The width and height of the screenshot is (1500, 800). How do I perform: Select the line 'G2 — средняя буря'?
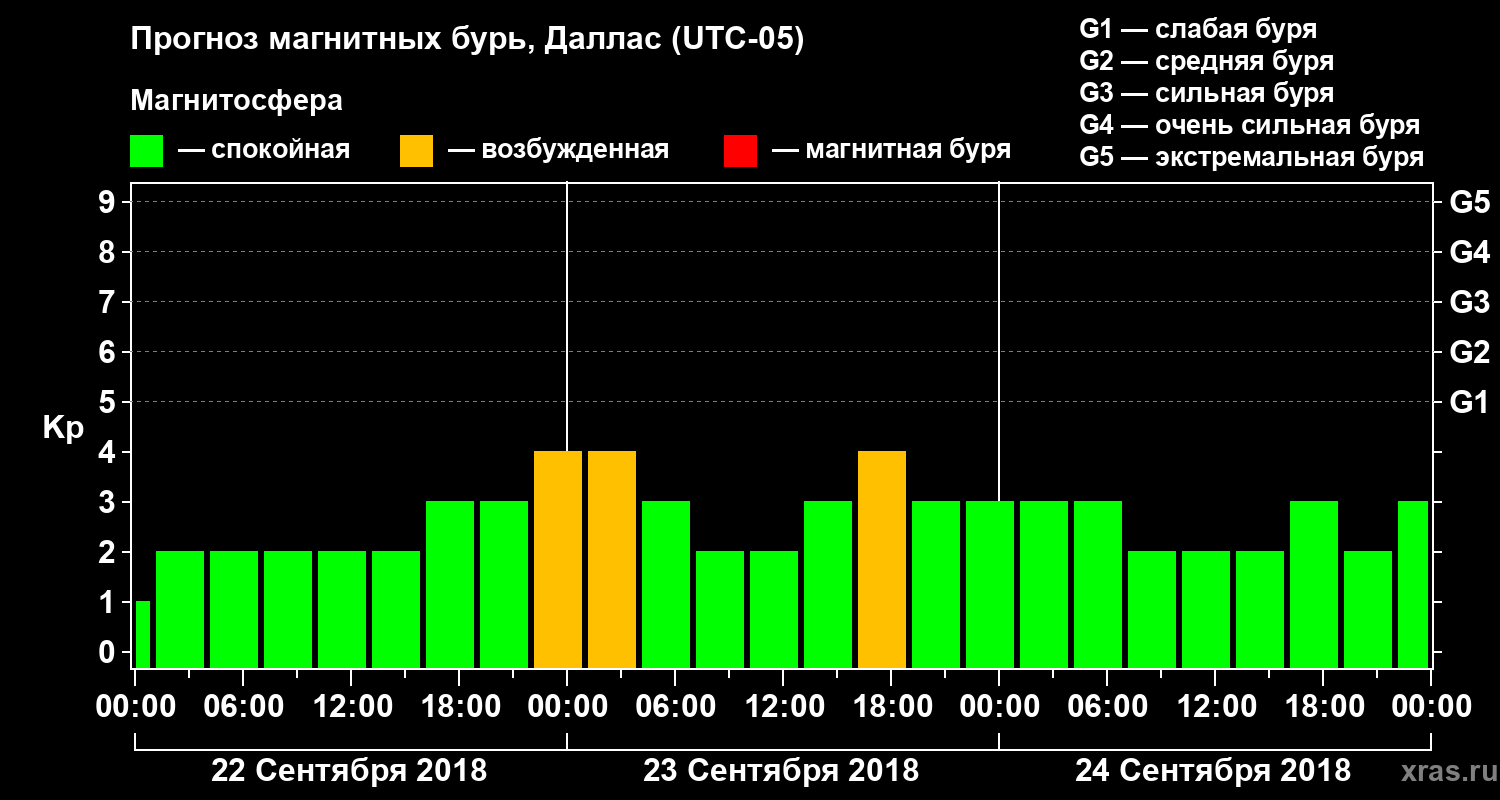[x=1206, y=61]
